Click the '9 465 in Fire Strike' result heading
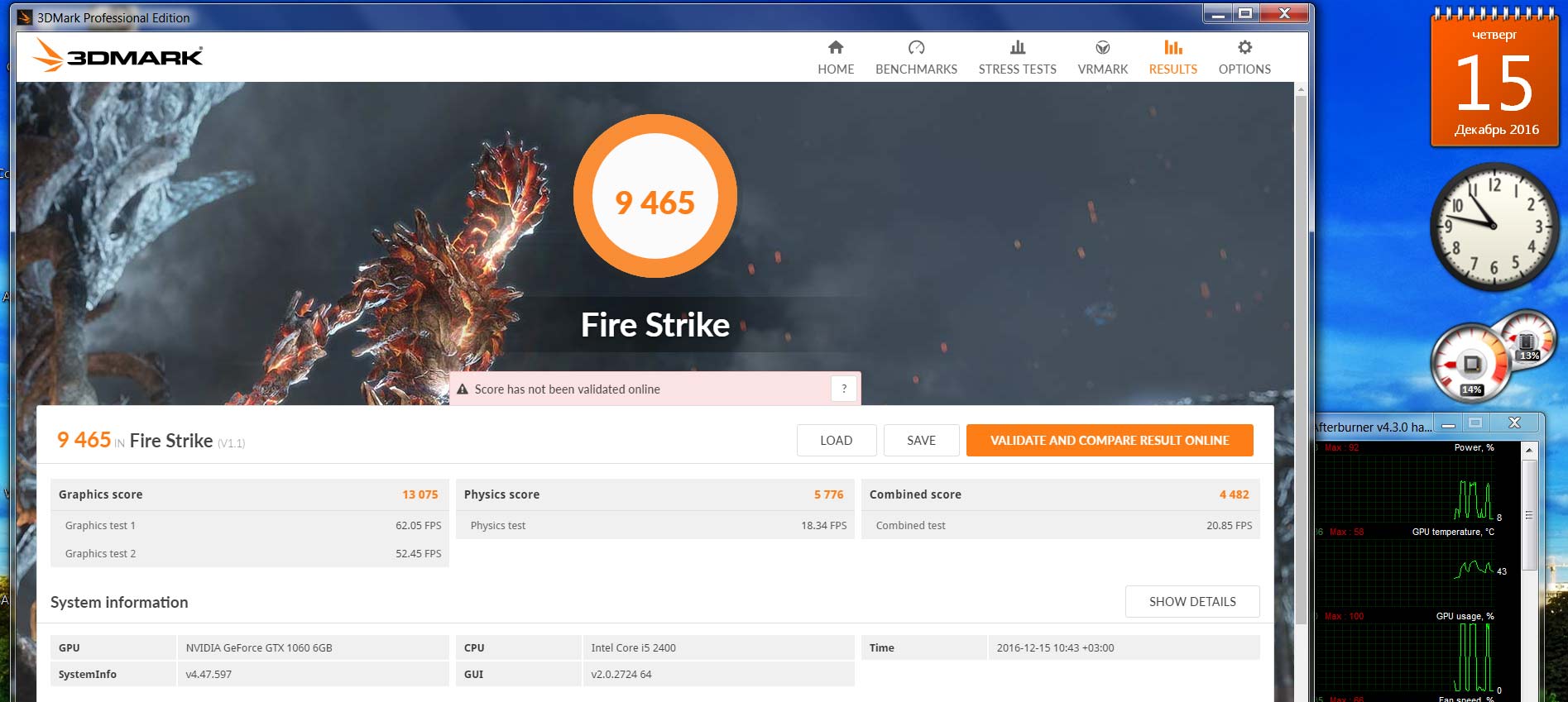The width and height of the screenshot is (1568, 702). click(x=151, y=441)
